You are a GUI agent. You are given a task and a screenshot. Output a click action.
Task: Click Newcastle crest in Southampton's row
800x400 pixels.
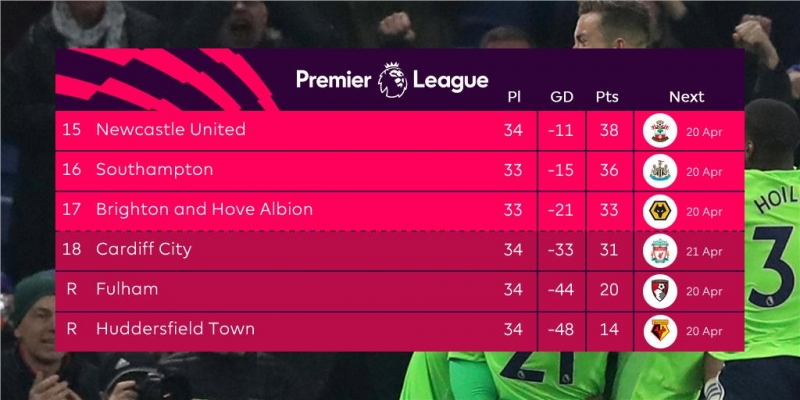pyautogui.click(x=661, y=171)
